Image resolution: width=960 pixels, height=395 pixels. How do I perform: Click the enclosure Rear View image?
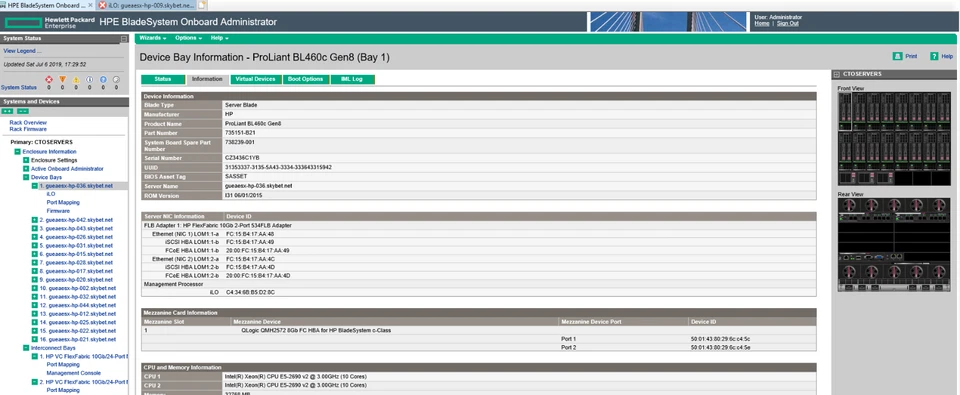[x=894, y=245]
